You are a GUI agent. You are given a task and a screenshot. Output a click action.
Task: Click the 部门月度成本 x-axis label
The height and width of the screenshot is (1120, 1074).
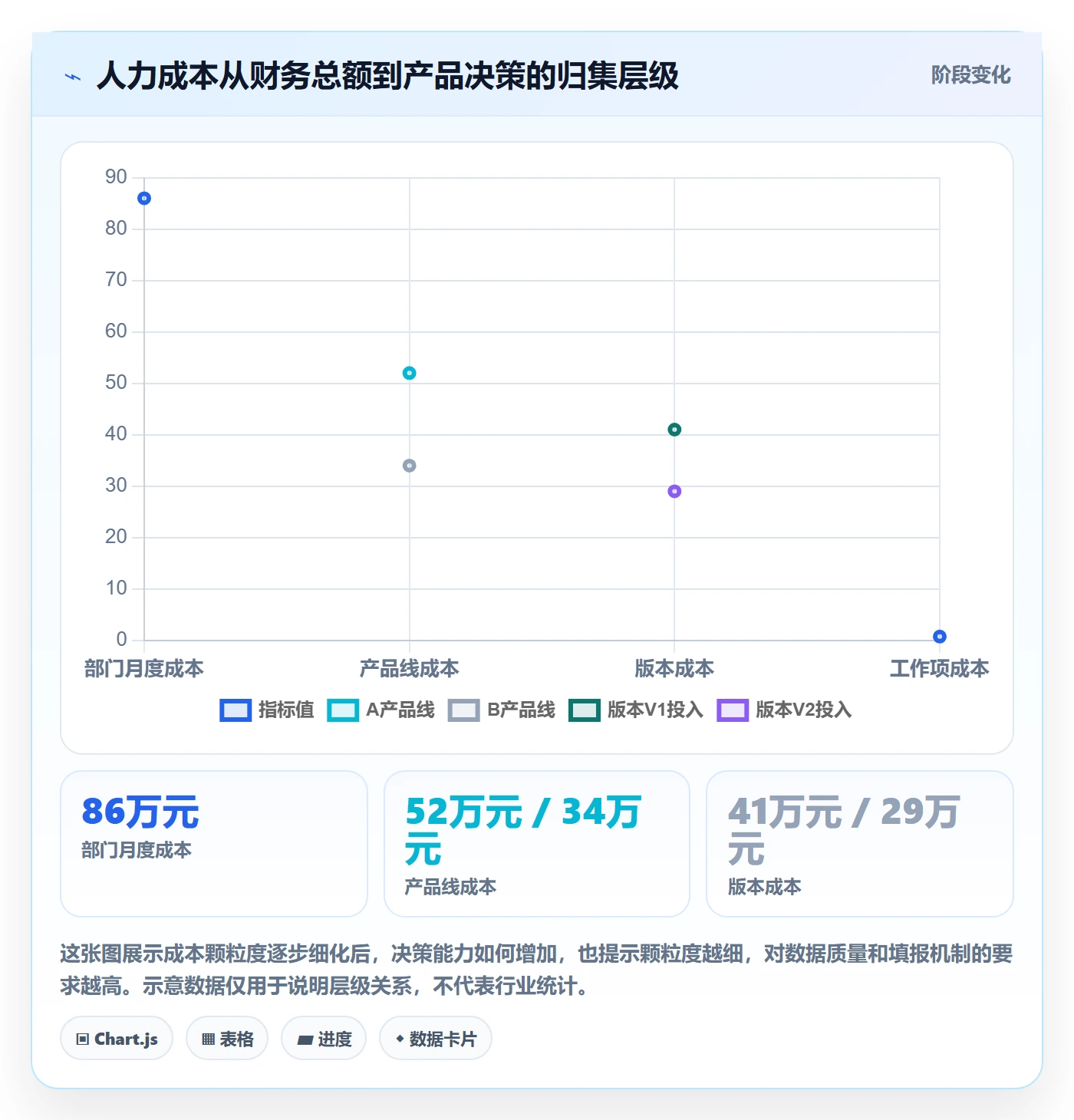pos(144,669)
